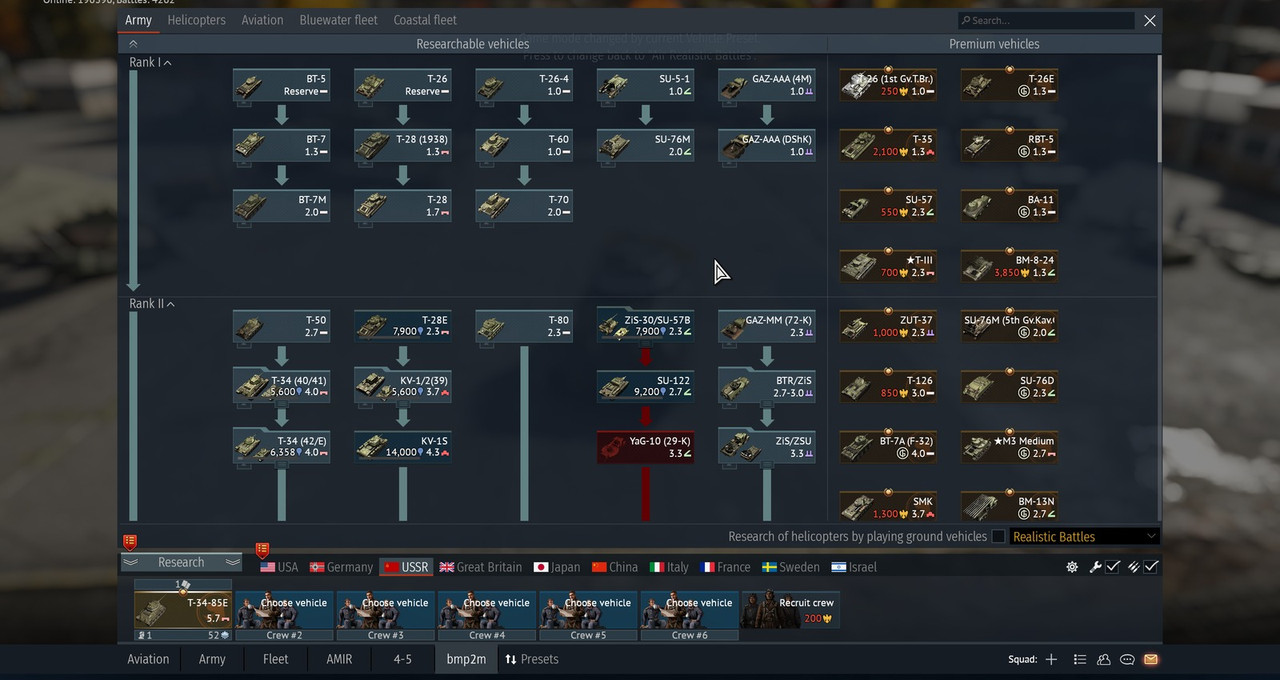Enable helicopter research by ground vehicles checkbox
Image resolution: width=1280 pixels, height=680 pixels.
[x=998, y=537]
